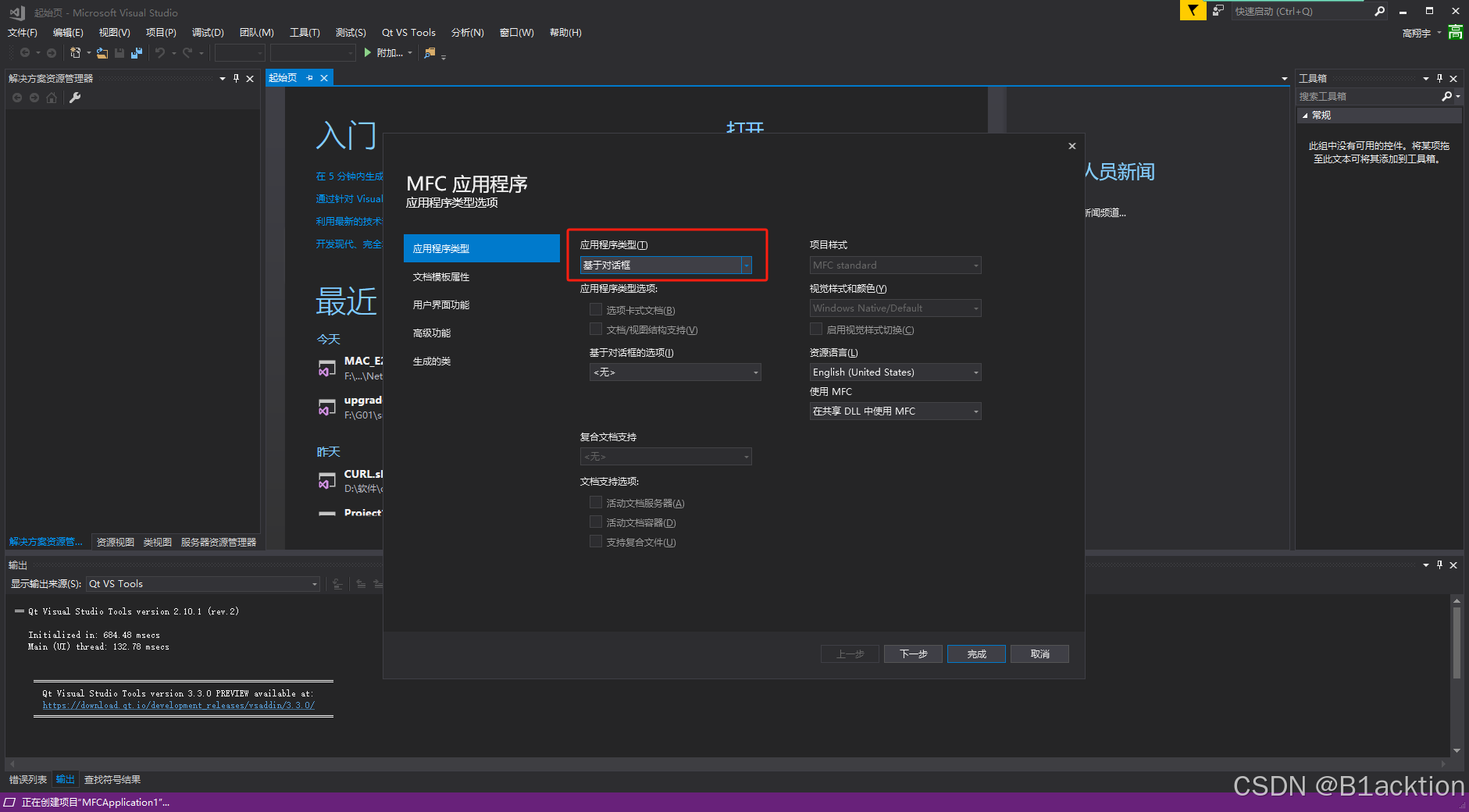Open the Qt VS Tools menu
This screenshot has width=1469, height=812.
click(x=408, y=33)
